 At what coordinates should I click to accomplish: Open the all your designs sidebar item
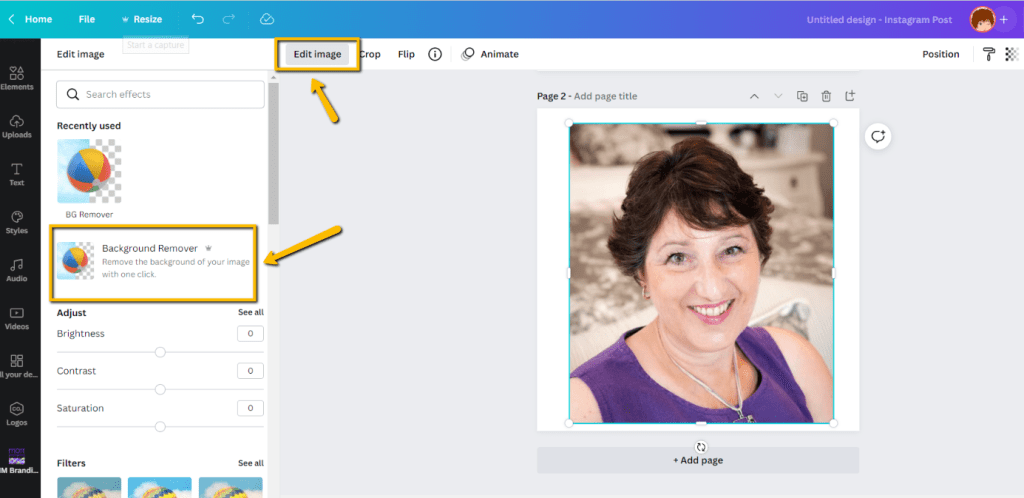coord(16,366)
